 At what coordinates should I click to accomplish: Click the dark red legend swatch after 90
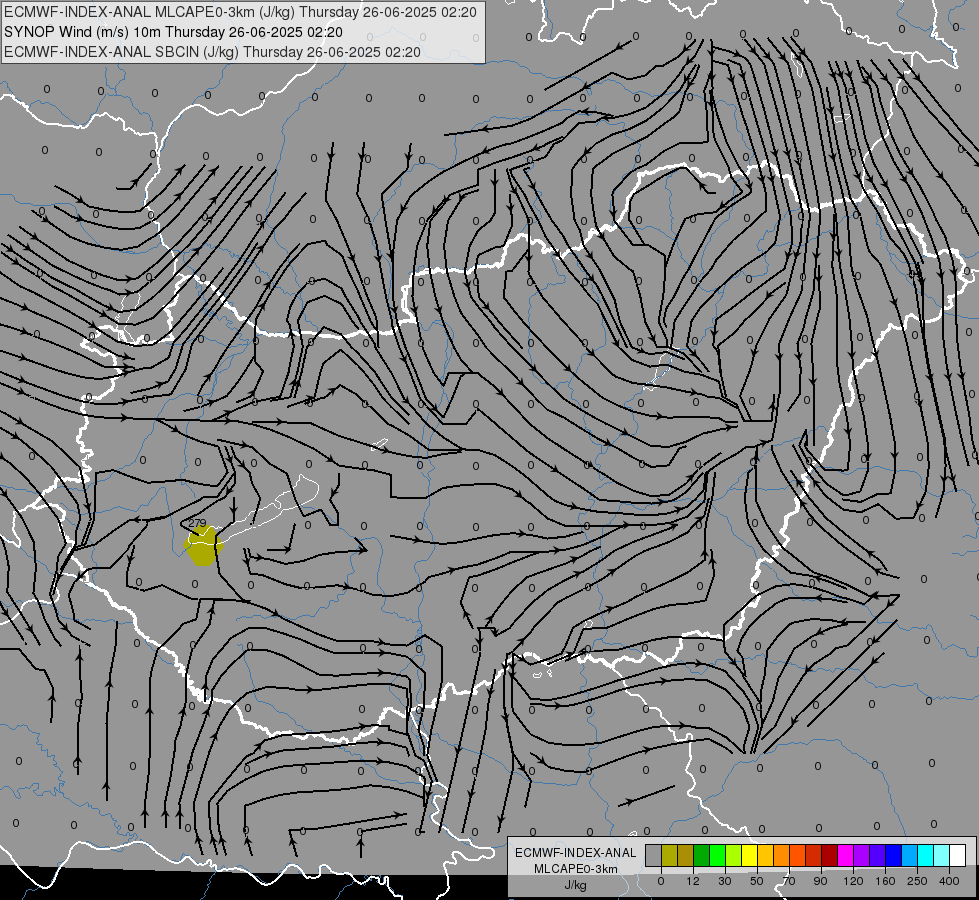830,855
